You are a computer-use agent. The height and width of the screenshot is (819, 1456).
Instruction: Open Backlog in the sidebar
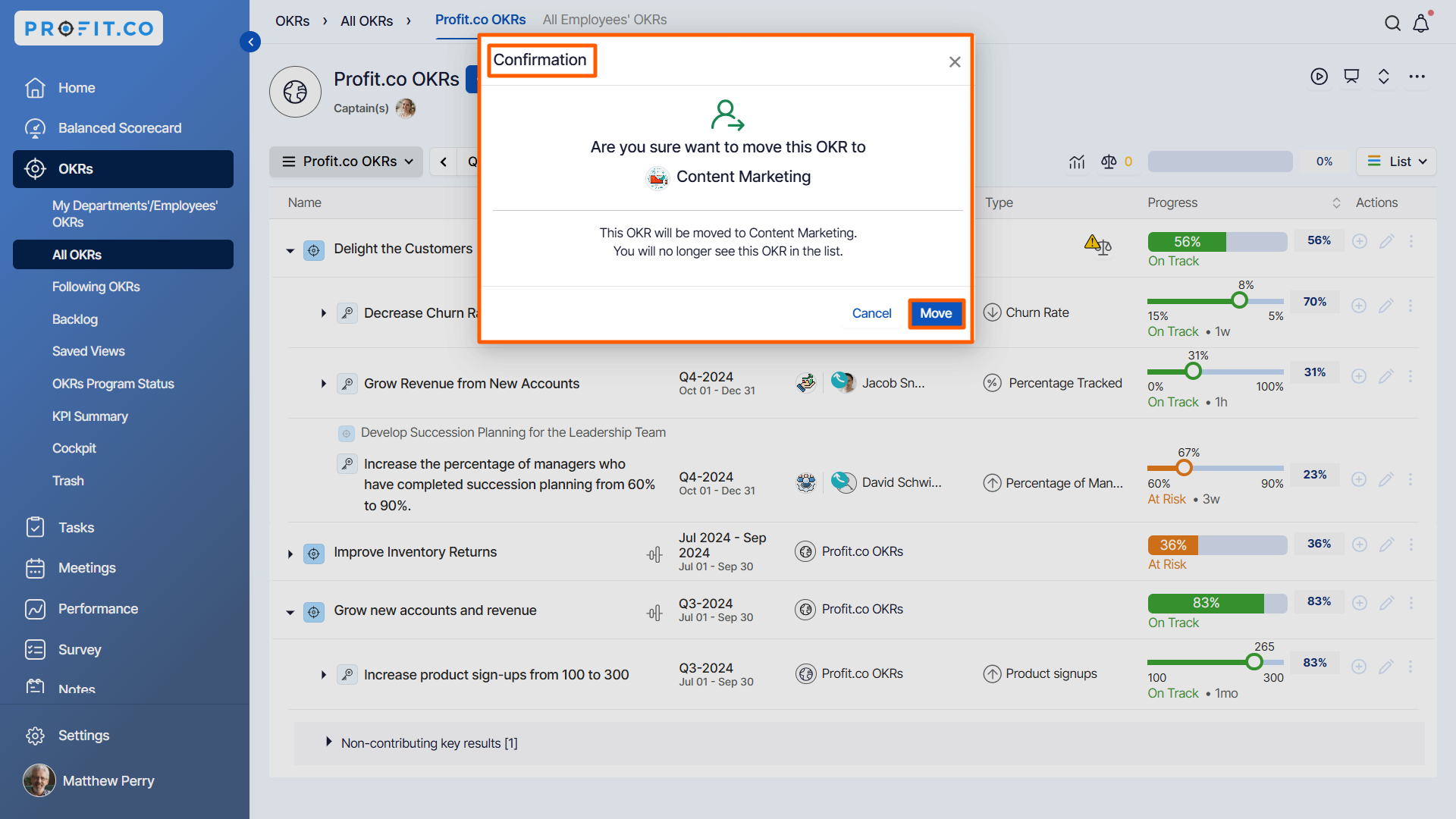click(x=75, y=319)
